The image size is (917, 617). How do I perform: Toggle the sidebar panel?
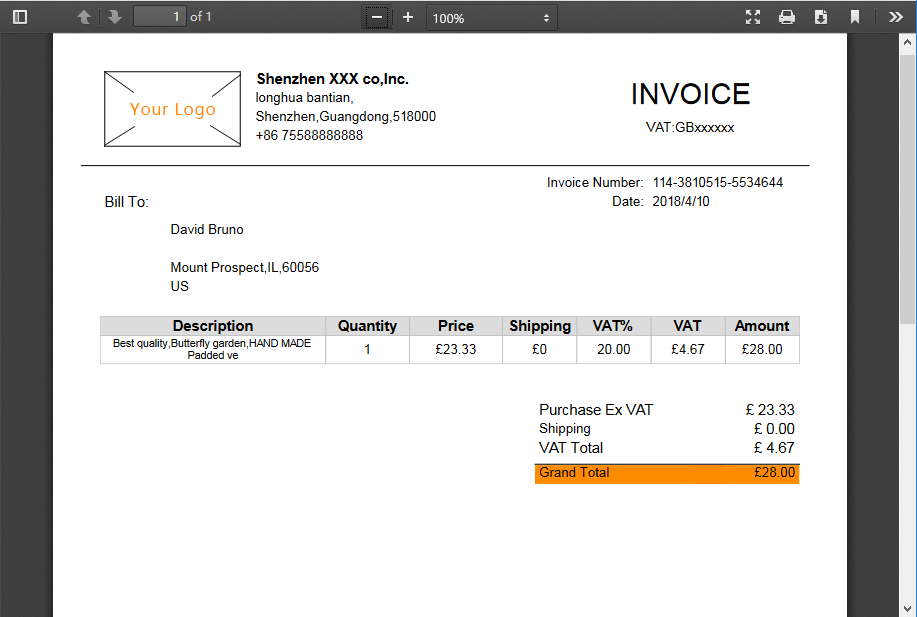coord(20,17)
